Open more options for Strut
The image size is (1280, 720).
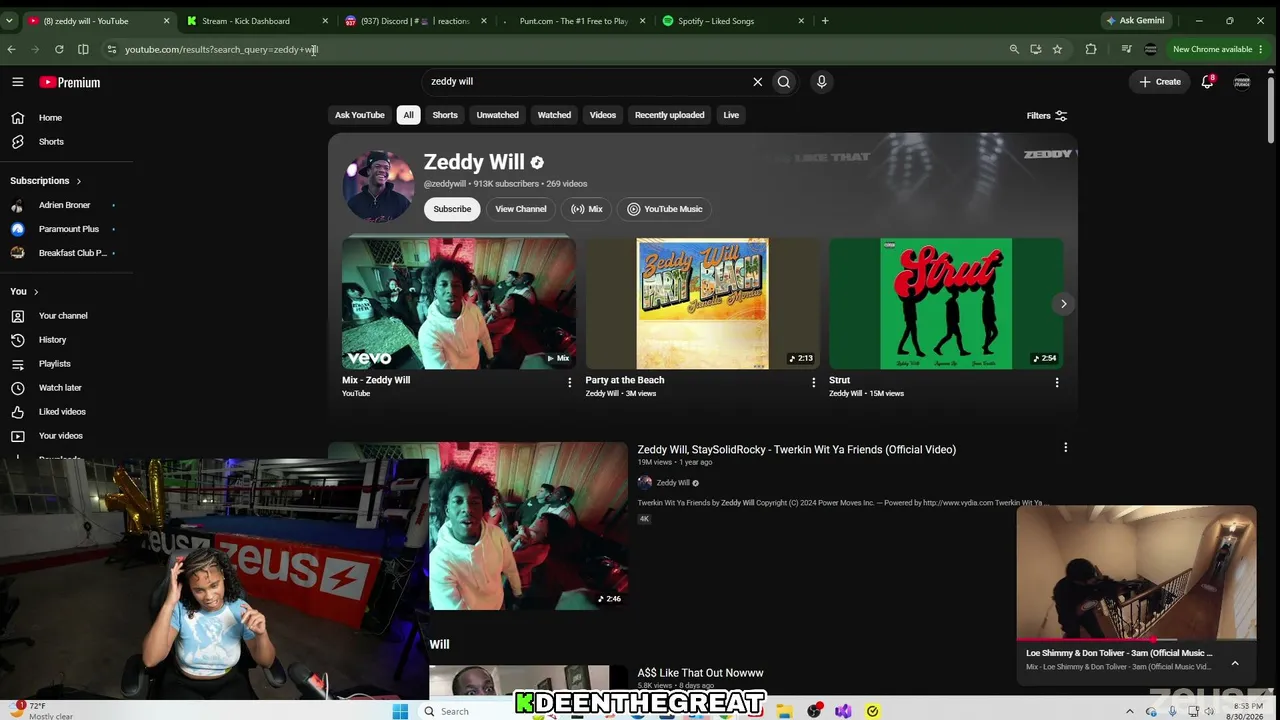coord(1057,382)
